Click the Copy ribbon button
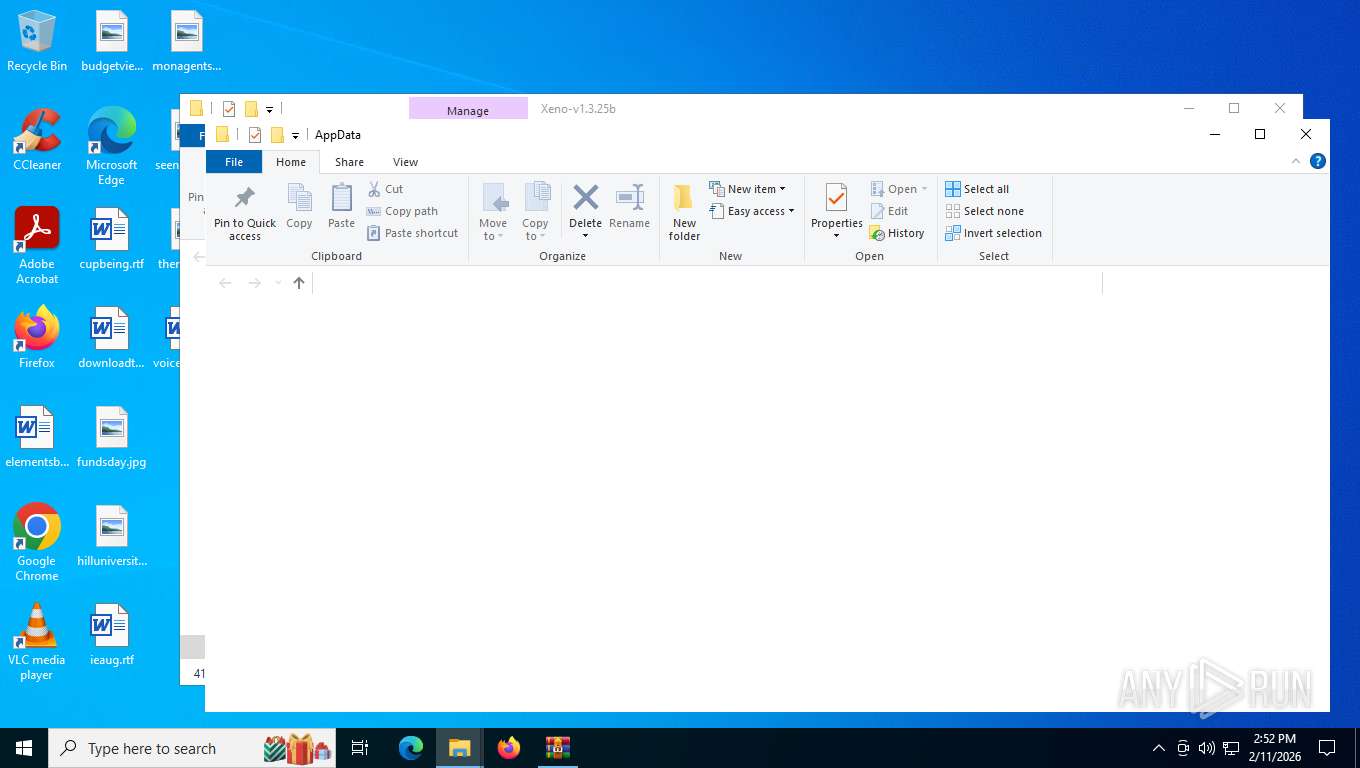 [x=299, y=207]
